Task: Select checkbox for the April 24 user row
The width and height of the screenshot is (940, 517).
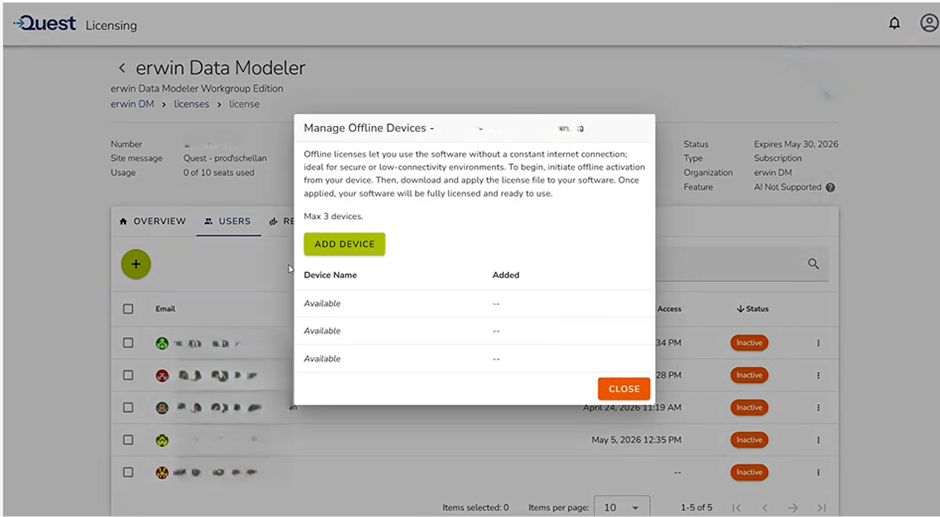Action: point(128,408)
